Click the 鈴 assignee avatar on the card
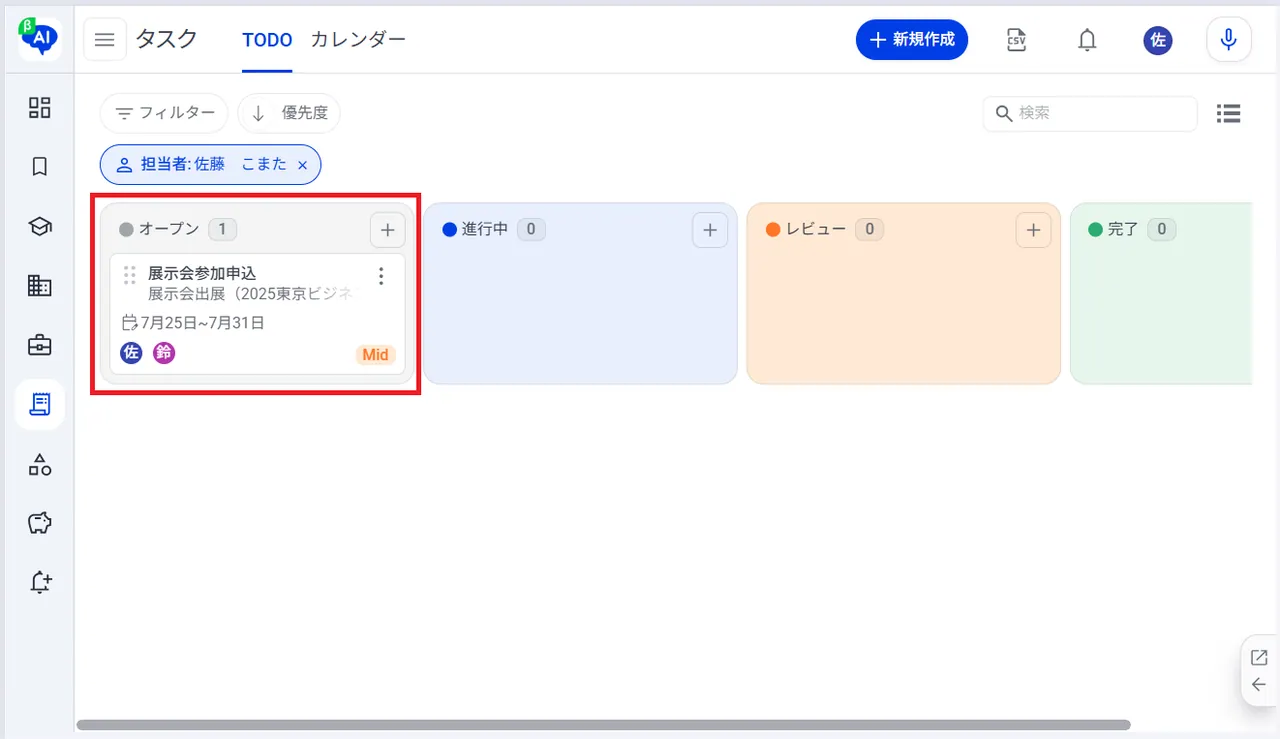The height and width of the screenshot is (739, 1280). coord(164,353)
